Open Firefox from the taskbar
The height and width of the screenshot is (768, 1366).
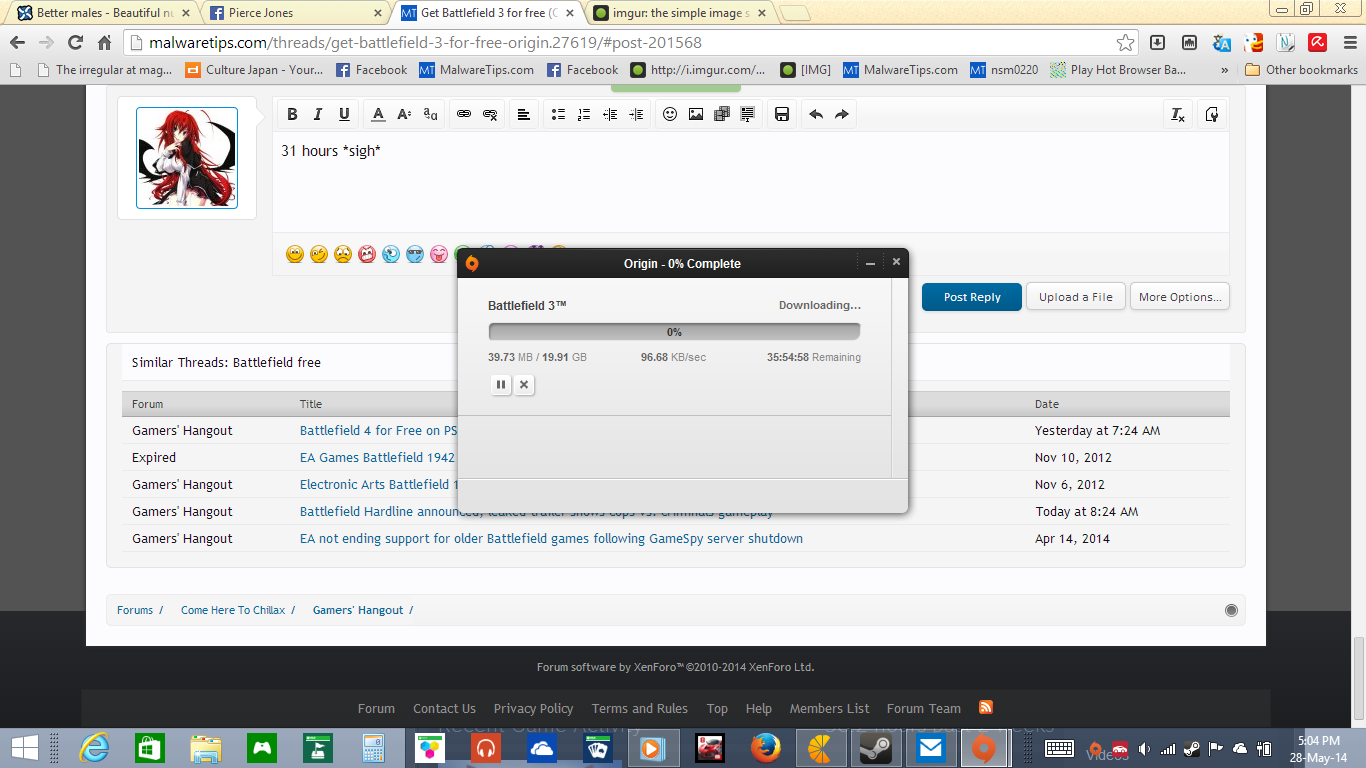click(x=766, y=748)
